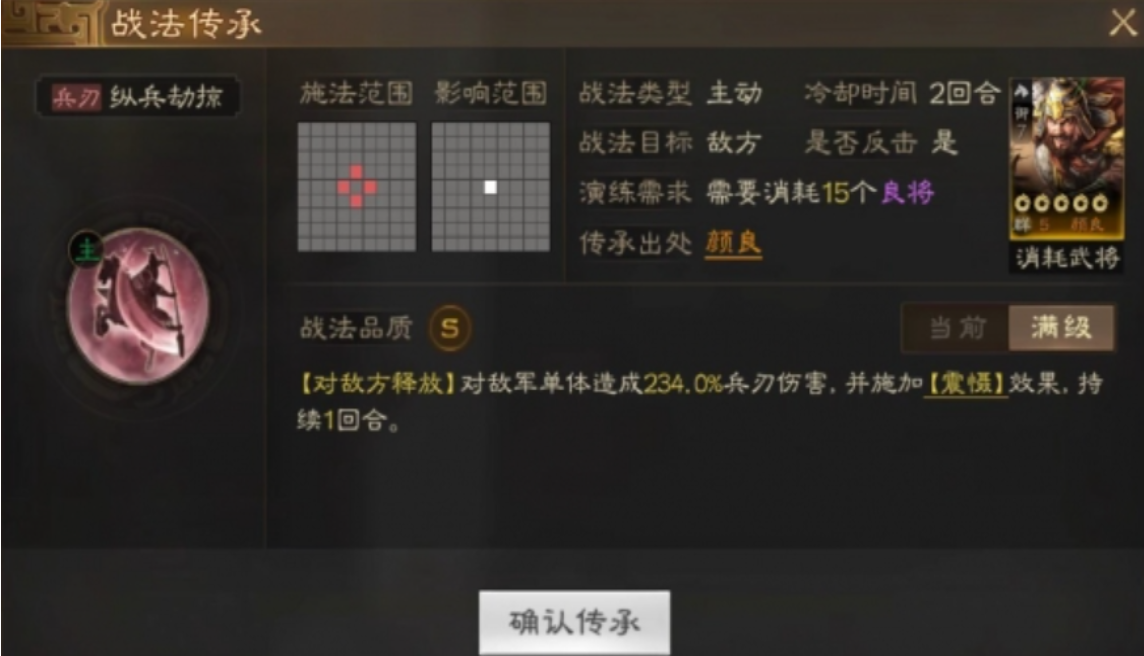Screen dimensions: 1144x656
Task: Click the green 主 badge on skill icon
Action: point(87,250)
